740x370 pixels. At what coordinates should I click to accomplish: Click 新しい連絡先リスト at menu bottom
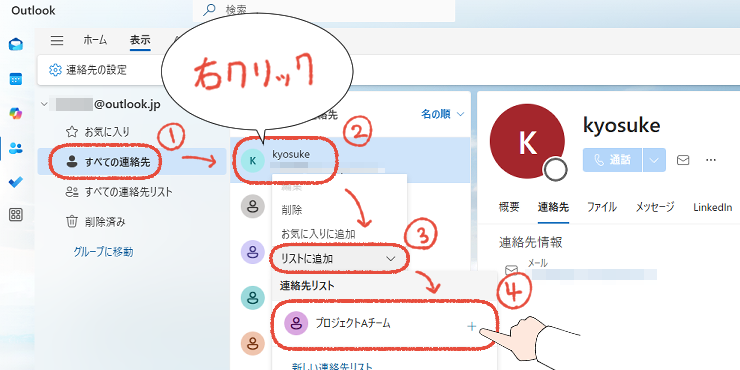pos(332,365)
